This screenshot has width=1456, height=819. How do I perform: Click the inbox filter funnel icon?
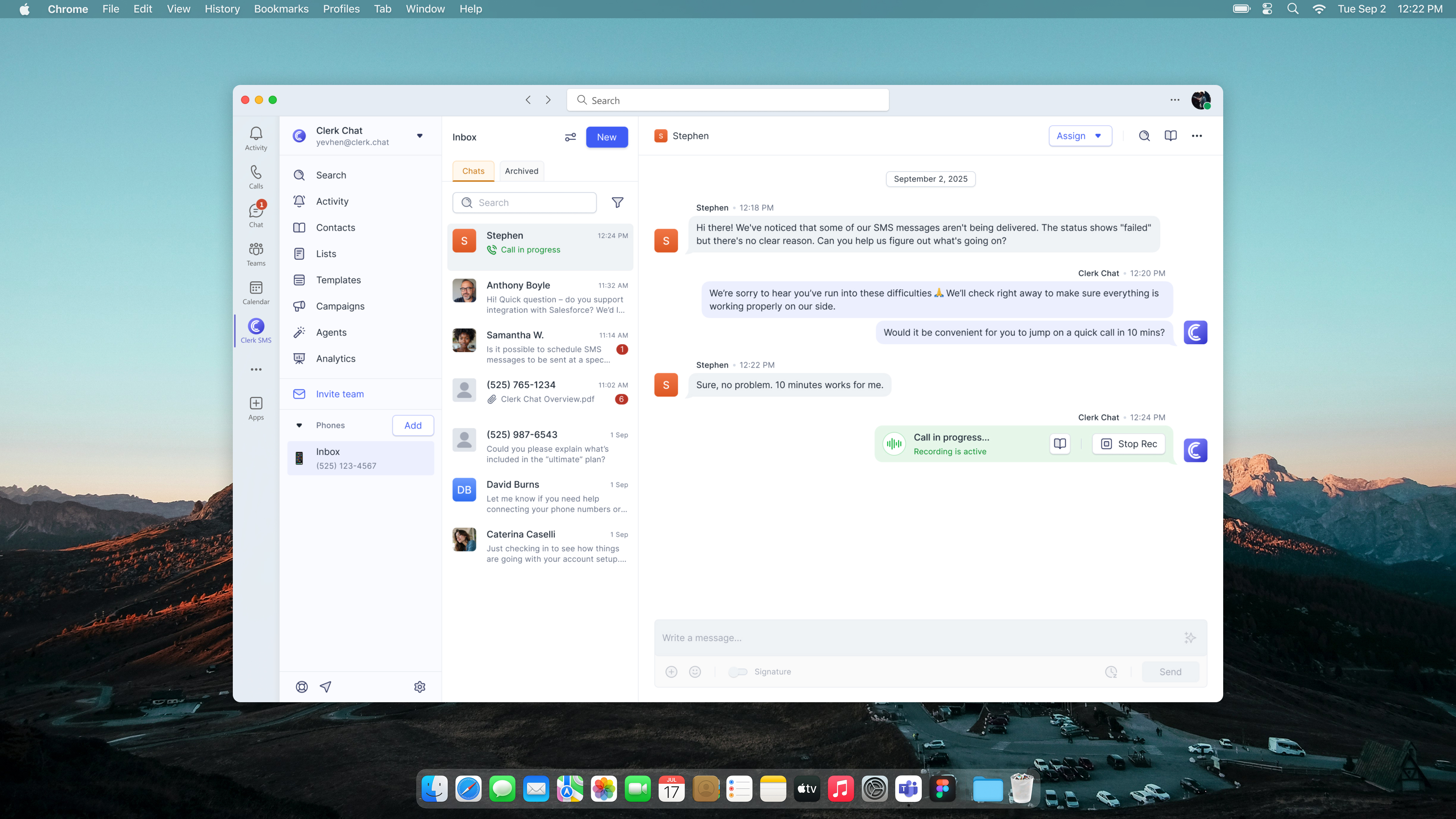point(617,202)
